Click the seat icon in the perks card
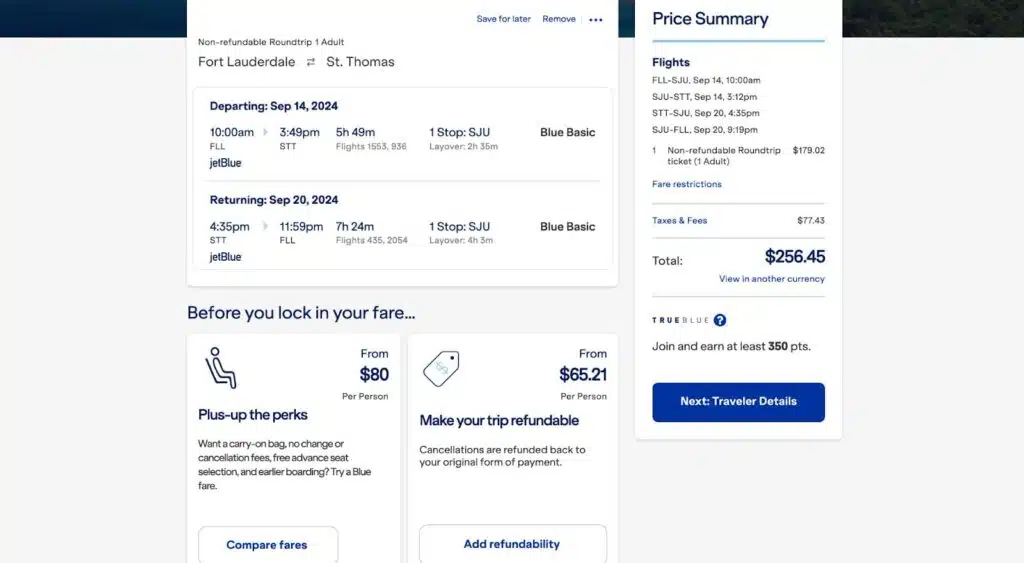The height and width of the screenshot is (563, 1024). coord(220,368)
